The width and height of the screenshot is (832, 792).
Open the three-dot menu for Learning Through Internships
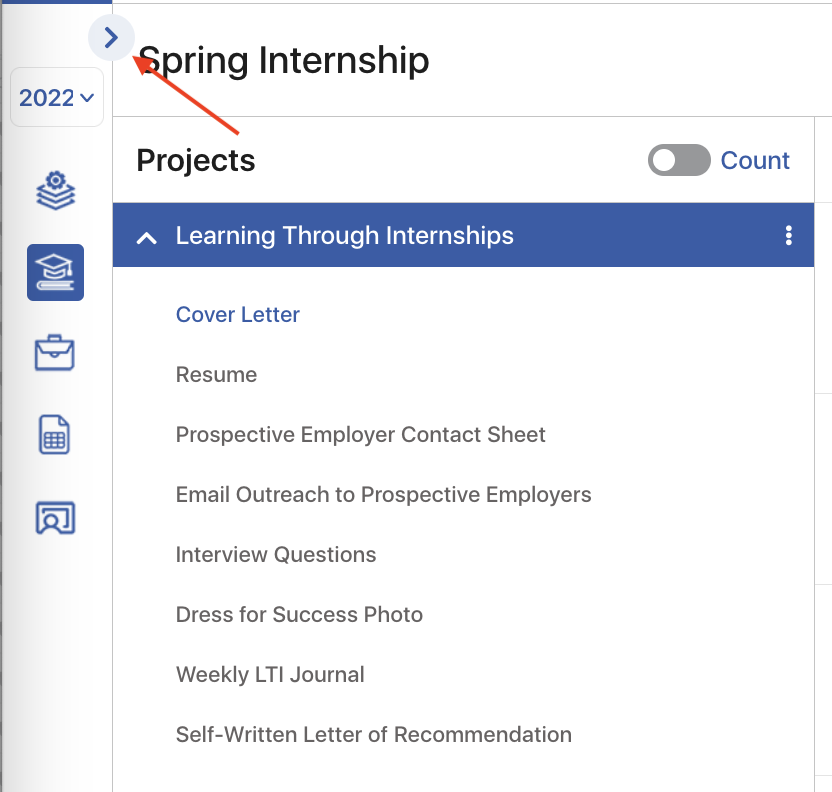coord(789,235)
